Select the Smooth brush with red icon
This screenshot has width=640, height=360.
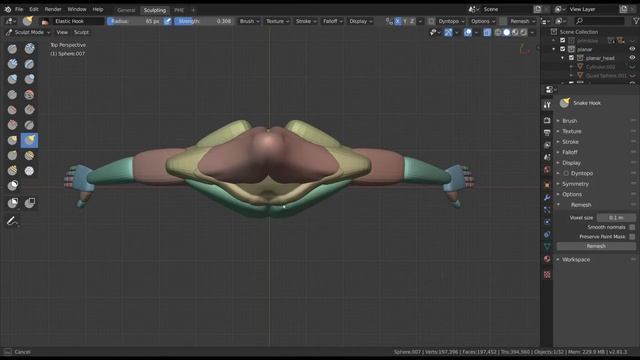tap(29, 95)
